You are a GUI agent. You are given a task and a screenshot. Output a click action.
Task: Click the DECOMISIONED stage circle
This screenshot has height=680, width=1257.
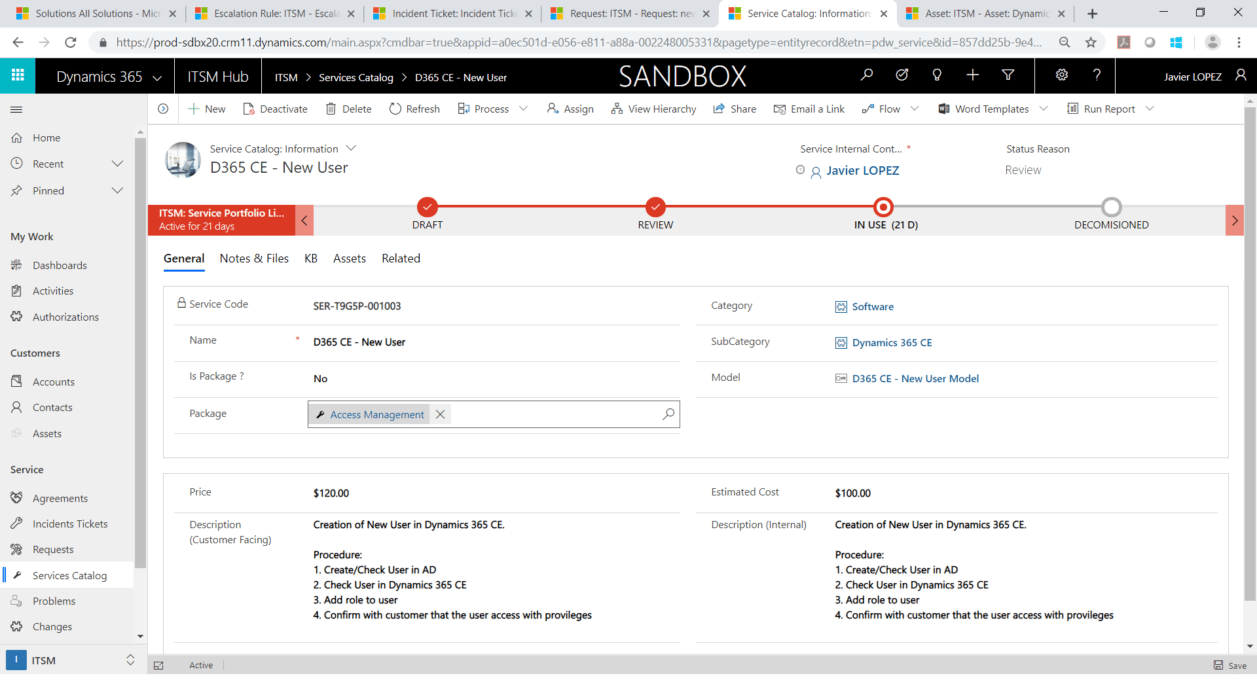click(x=1111, y=207)
